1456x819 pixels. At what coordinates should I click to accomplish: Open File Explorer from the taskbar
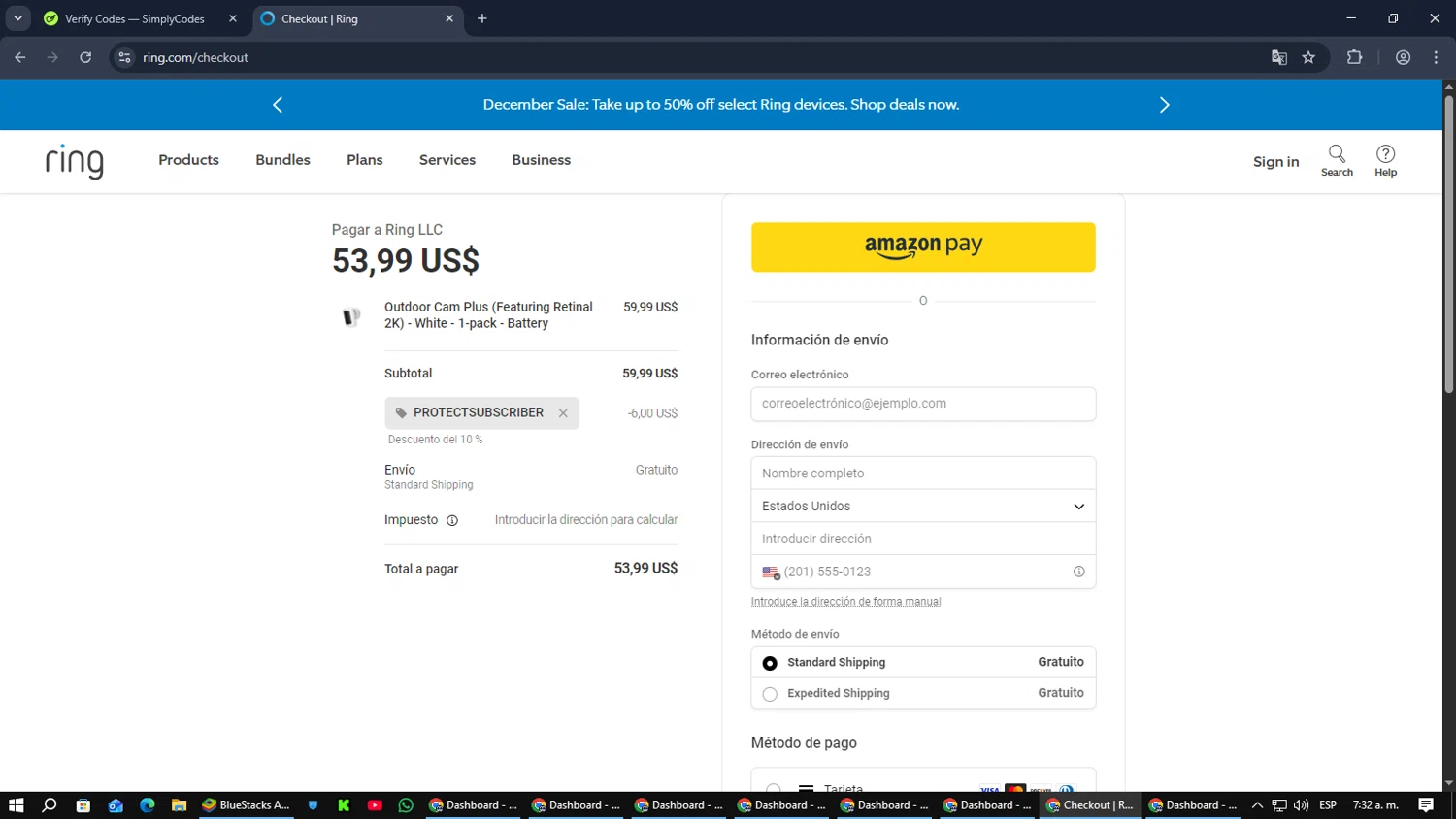(179, 805)
